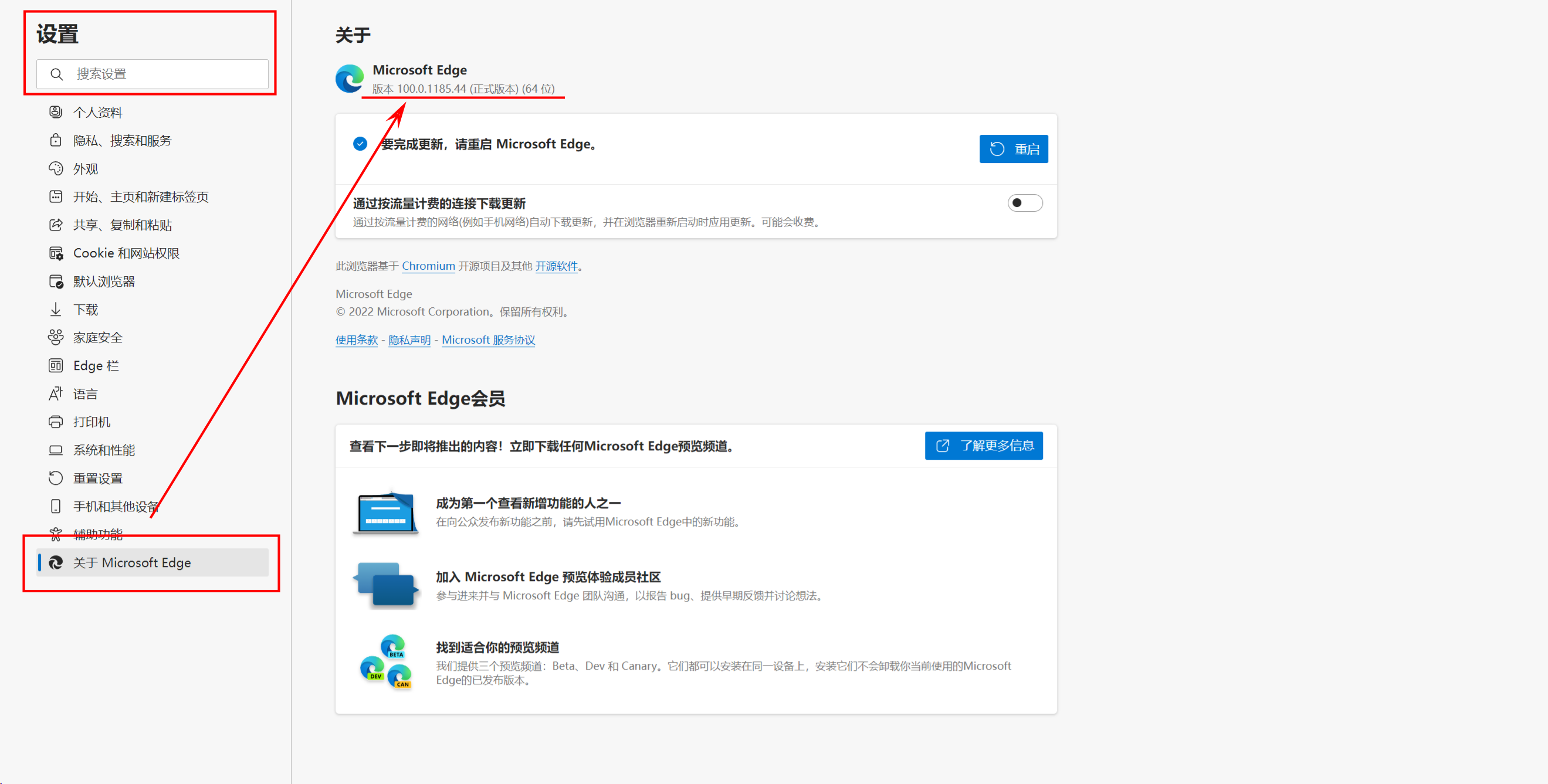Click the Edge logo icon beside 关于 Microsoft Edge
This screenshot has height=784, width=1548.
[55, 562]
